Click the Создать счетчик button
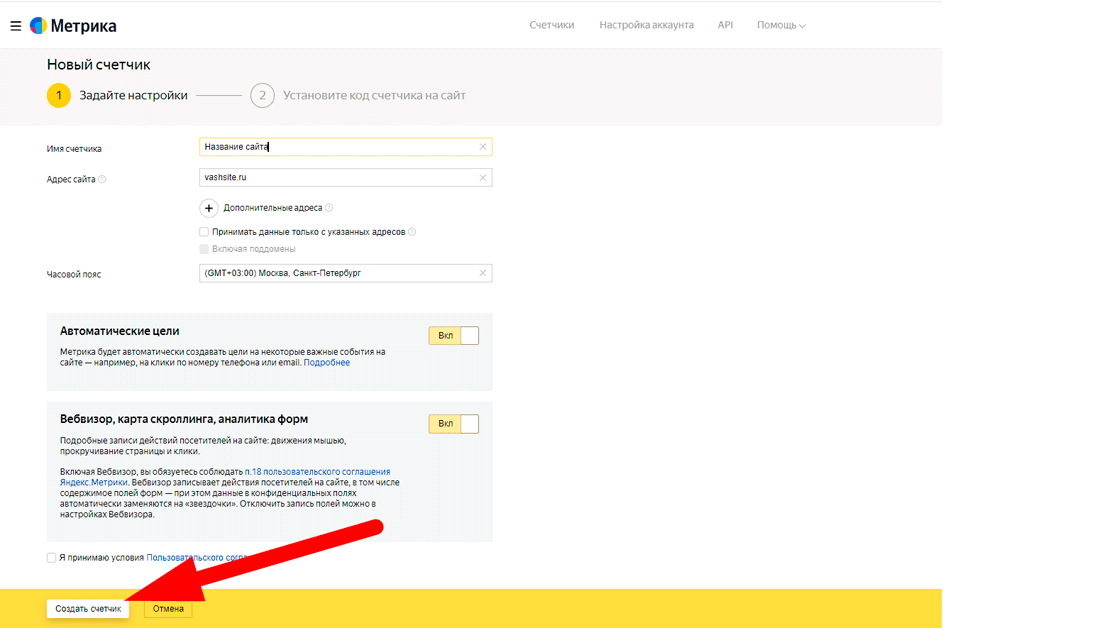The height and width of the screenshot is (630, 1120). [88, 609]
